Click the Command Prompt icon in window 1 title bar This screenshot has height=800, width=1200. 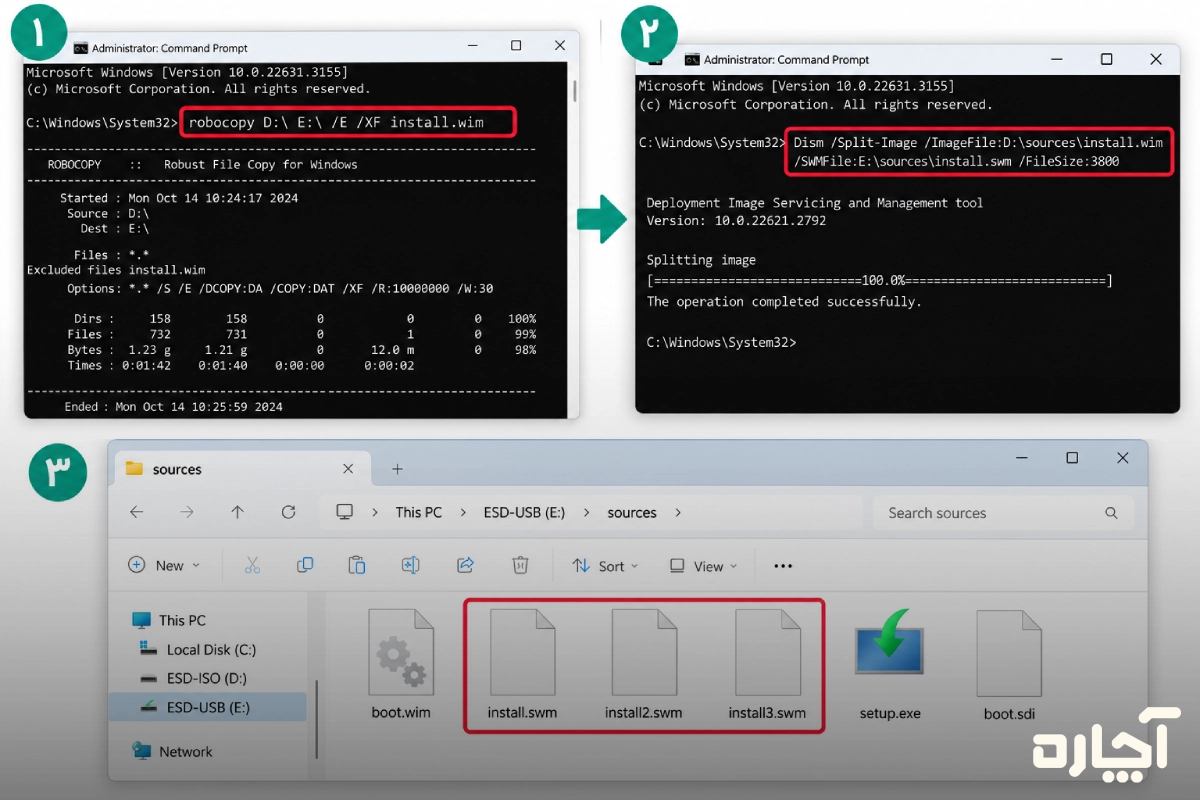[x=80, y=47]
